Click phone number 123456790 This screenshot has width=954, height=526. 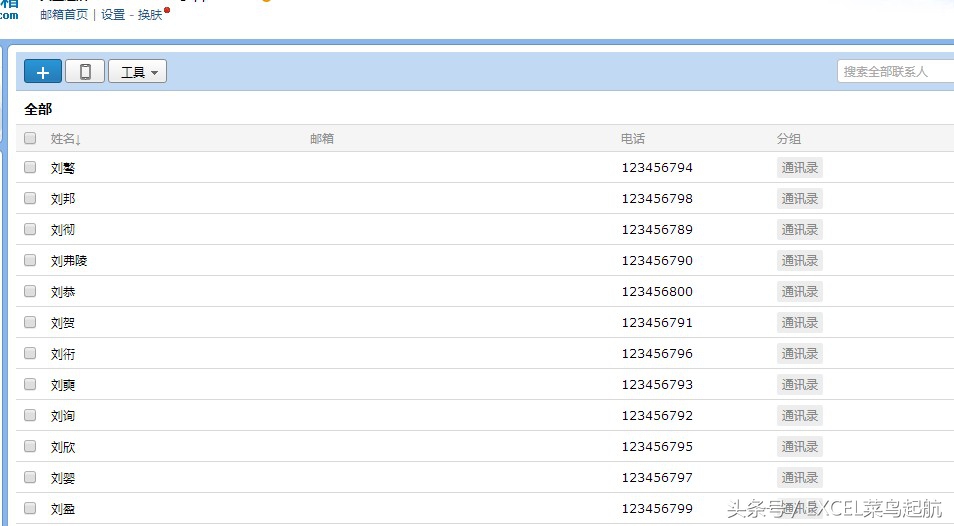(x=657, y=261)
